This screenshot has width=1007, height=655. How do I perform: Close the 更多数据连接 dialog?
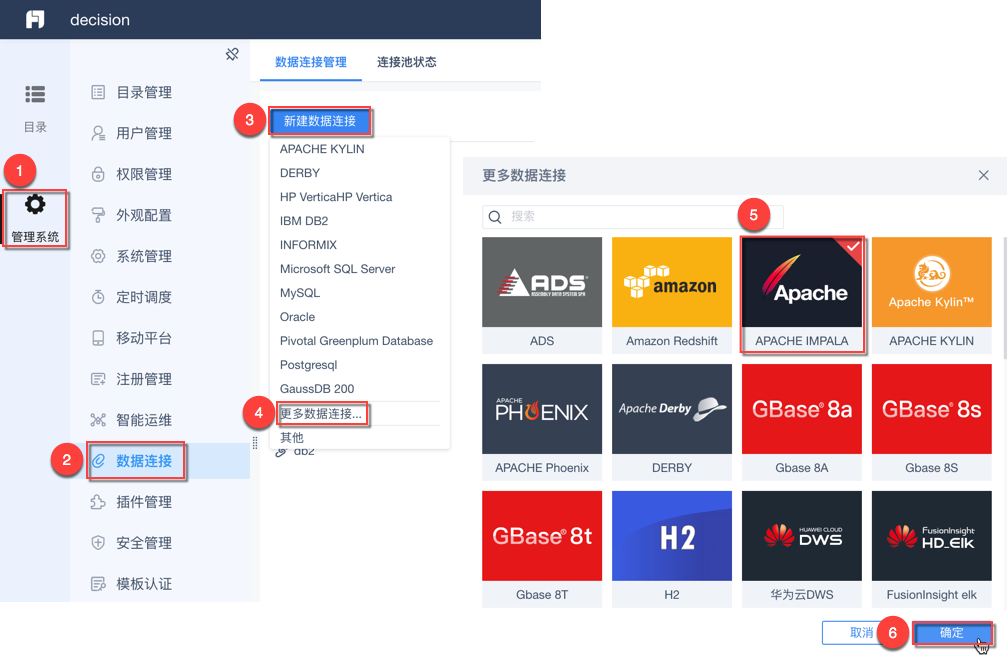(x=983, y=175)
